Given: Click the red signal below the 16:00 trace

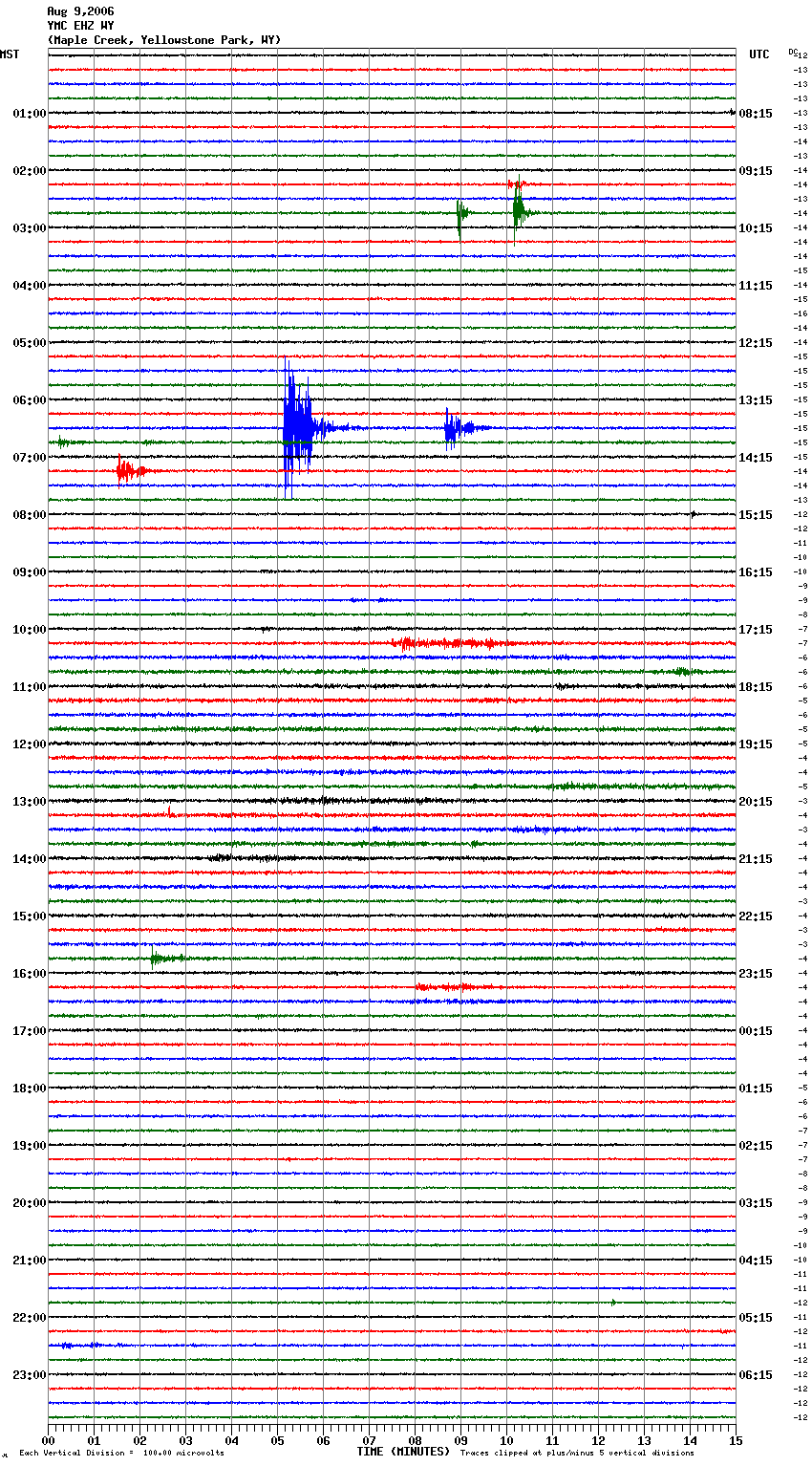Looking at the screenshot, I should [x=457, y=987].
